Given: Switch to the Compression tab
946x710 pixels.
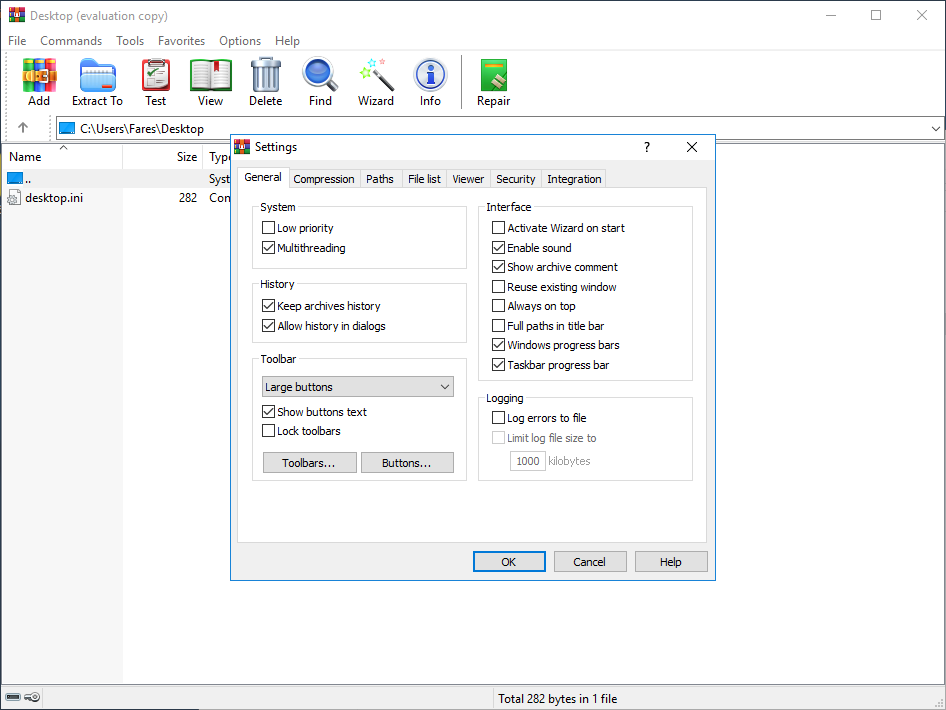Looking at the screenshot, I should point(324,179).
